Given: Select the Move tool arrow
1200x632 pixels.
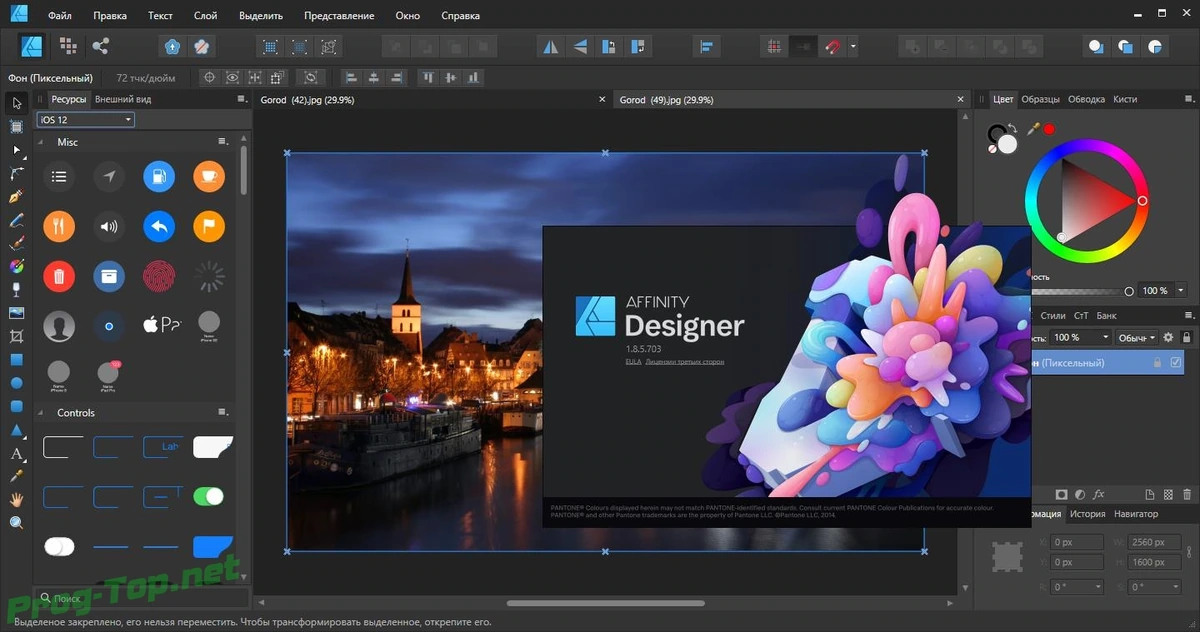Looking at the screenshot, I should coord(17,103).
